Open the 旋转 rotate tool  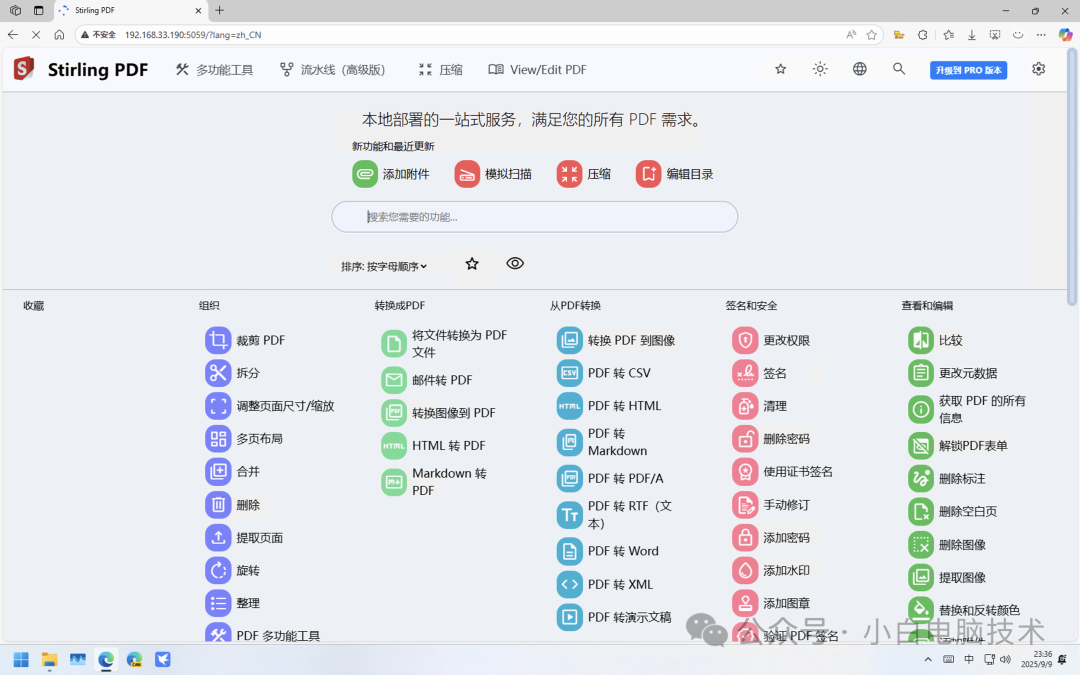pos(233,570)
